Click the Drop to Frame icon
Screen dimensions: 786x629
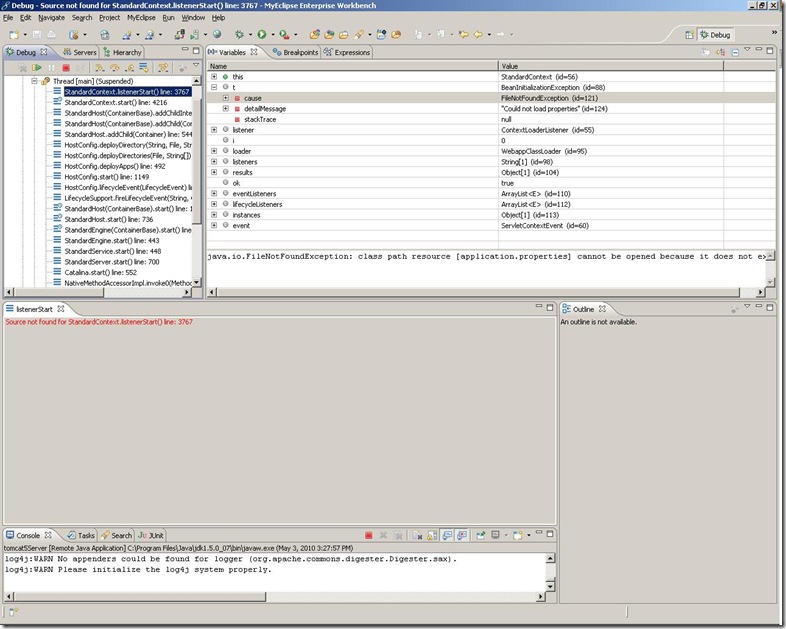coord(144,68)
